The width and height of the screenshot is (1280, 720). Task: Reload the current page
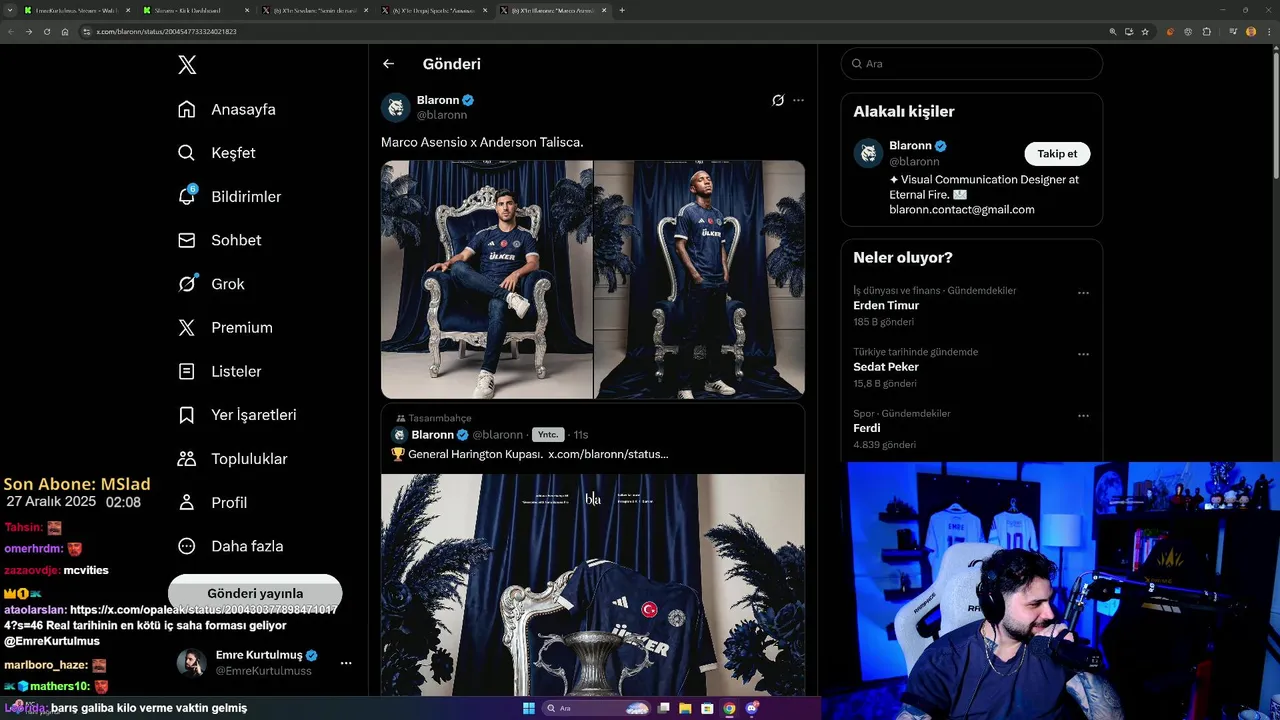[x=46, y=32]
